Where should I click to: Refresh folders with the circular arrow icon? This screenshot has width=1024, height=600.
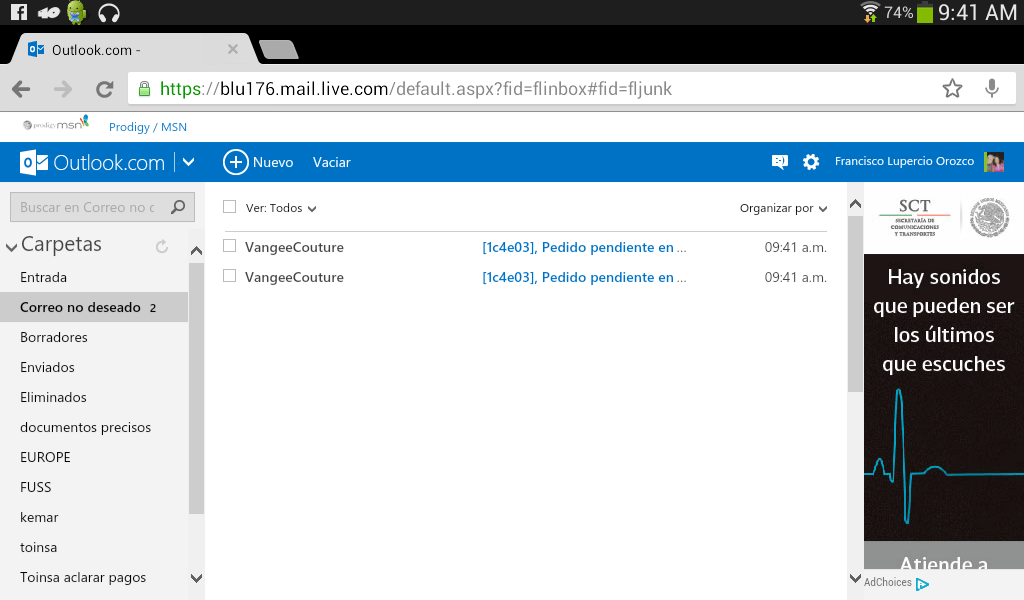click(162, 246)
